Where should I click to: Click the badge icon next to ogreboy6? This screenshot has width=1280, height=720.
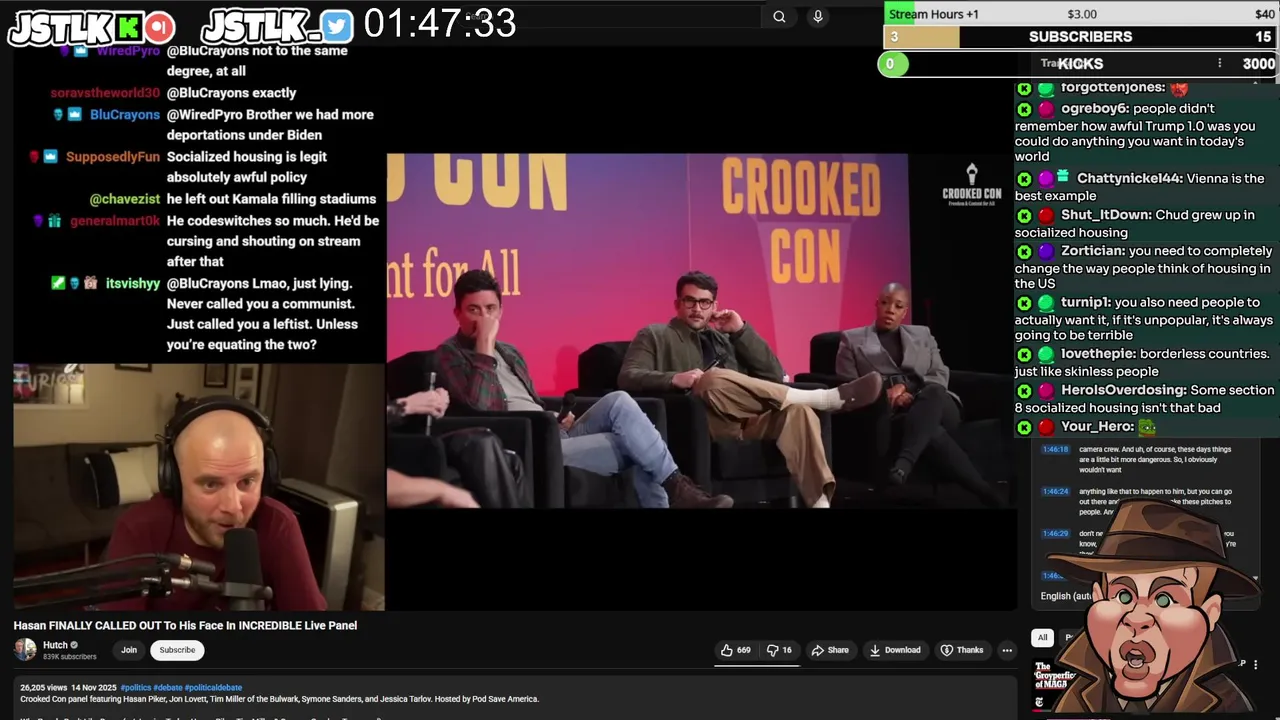click(1046, 108)
